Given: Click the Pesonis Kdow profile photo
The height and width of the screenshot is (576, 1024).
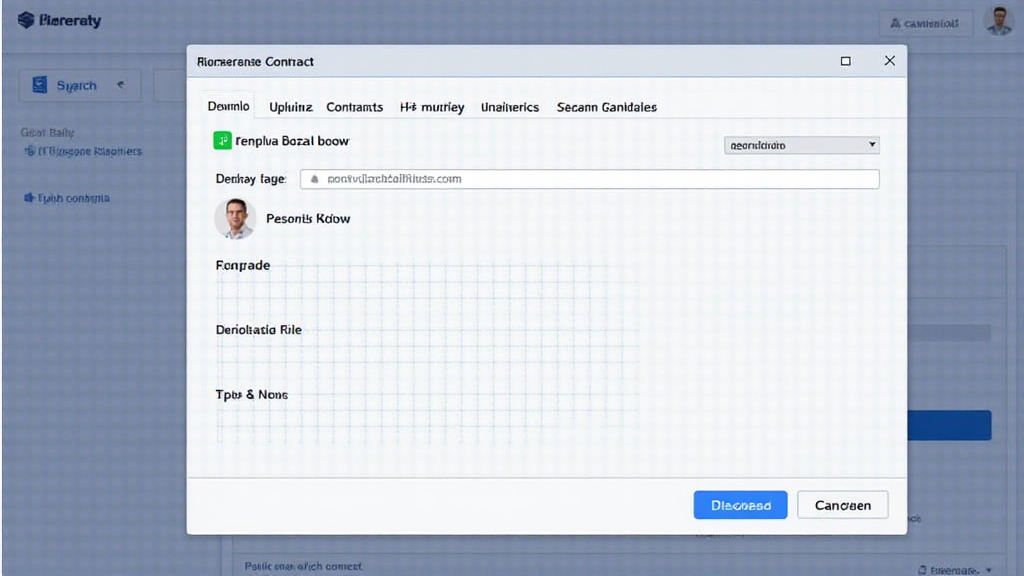Looking at the screenshot, I should (235, 218).
